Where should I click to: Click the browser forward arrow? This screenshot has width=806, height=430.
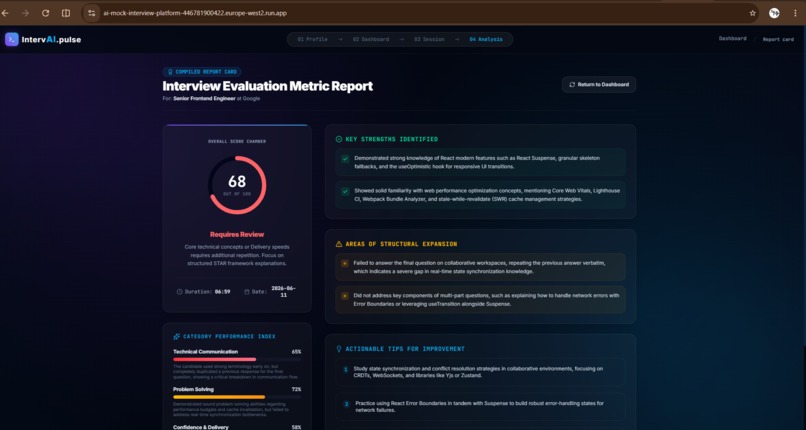pos(25,13)
